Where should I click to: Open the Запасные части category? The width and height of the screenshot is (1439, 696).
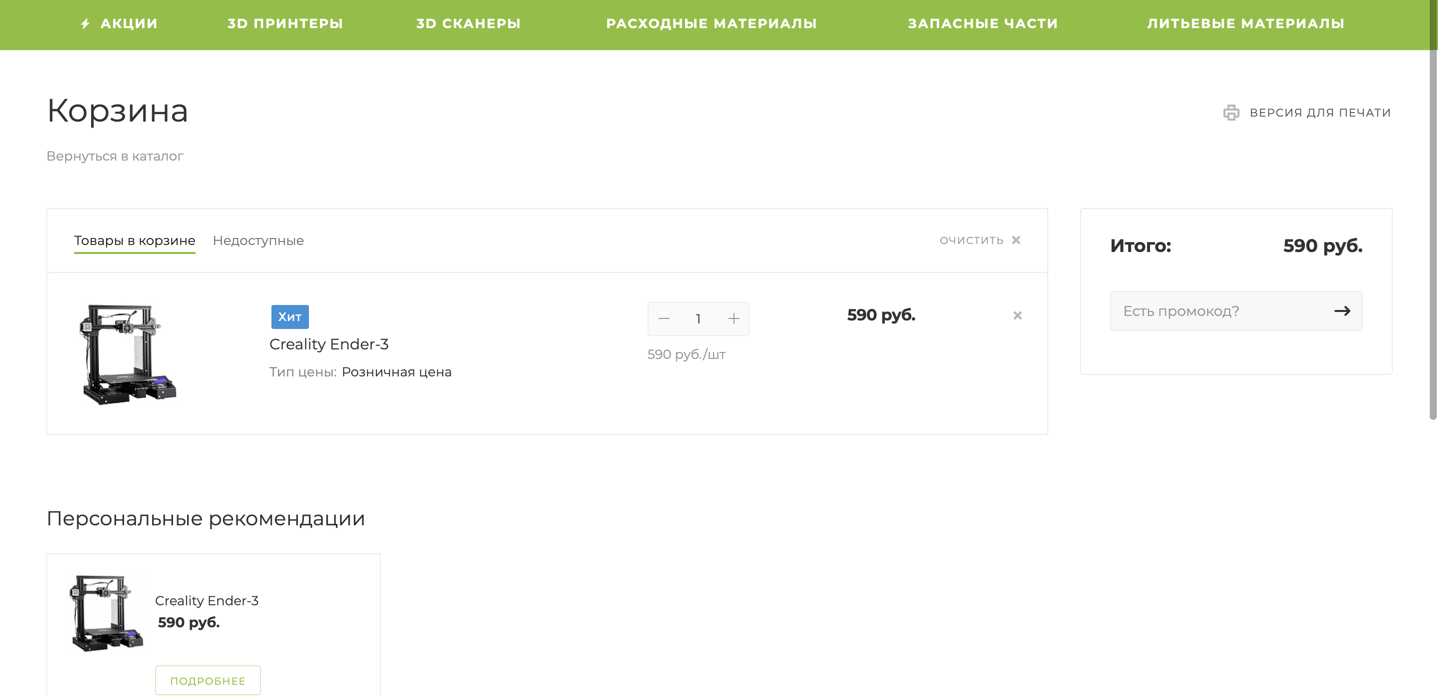[983, 24]
